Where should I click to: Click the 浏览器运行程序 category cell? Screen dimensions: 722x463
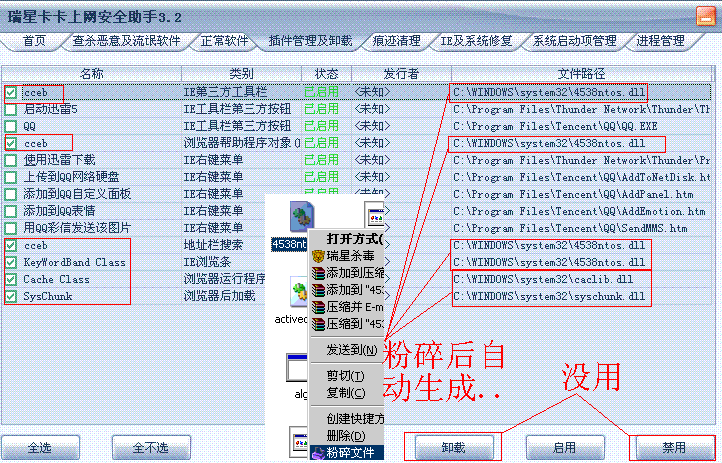coord(225,279)
